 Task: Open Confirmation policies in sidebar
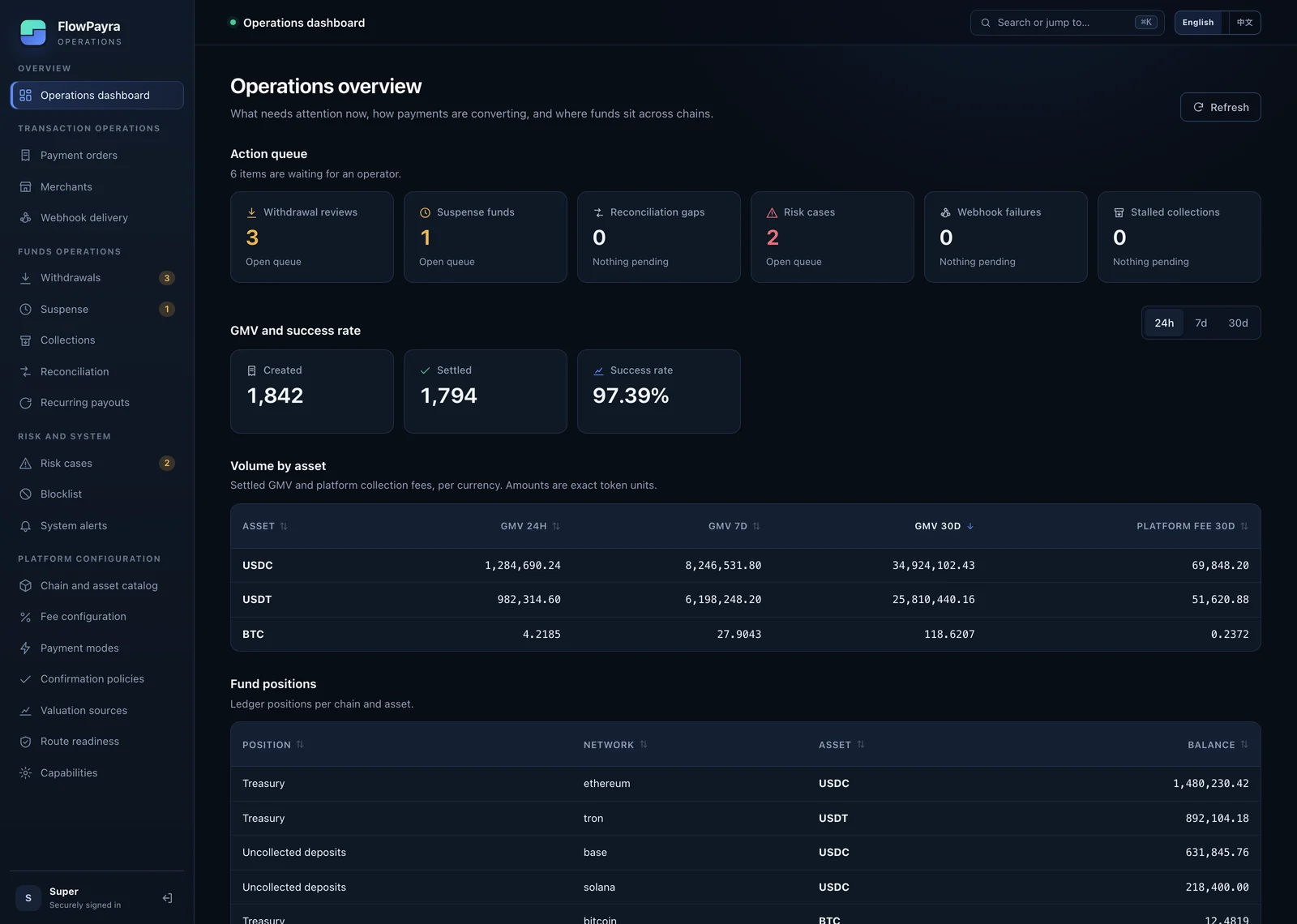(x=97, y=679)
